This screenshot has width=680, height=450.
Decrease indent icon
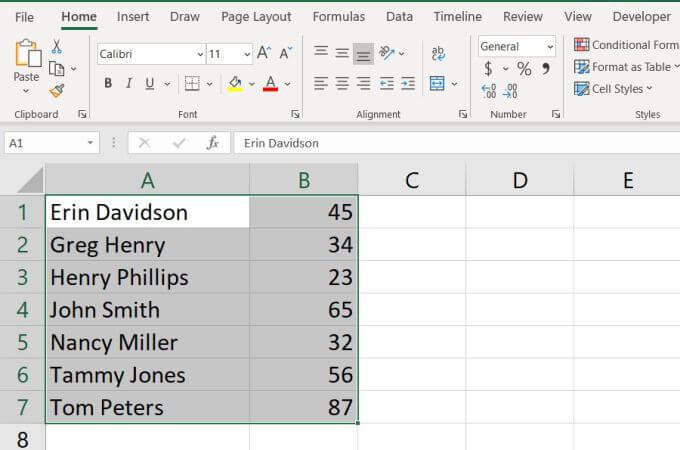(x=386, y=83)
